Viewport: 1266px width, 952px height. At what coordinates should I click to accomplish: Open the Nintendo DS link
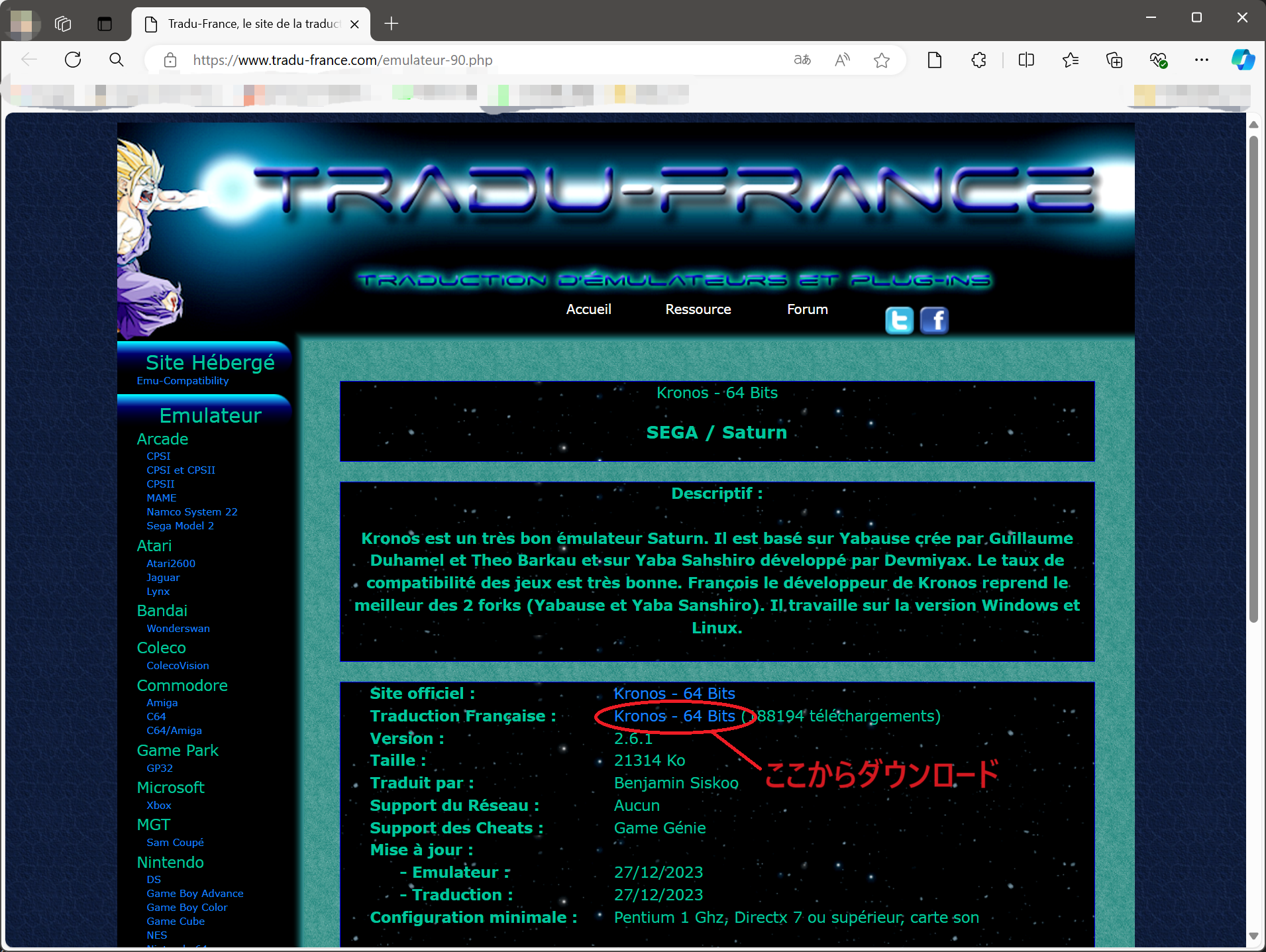pyautogui.click(x=154, y=880)
